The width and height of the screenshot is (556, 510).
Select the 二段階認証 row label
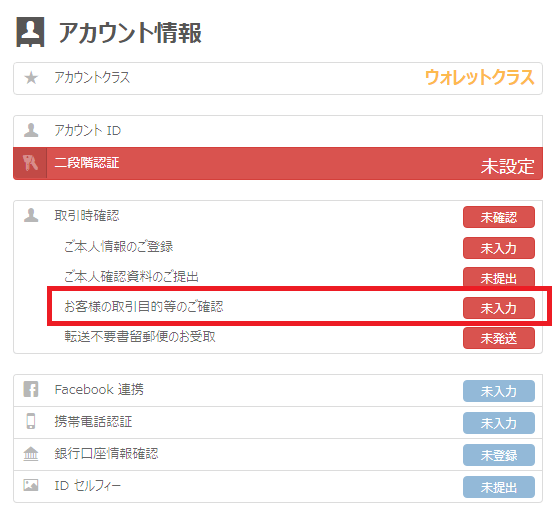click(87, 163)
